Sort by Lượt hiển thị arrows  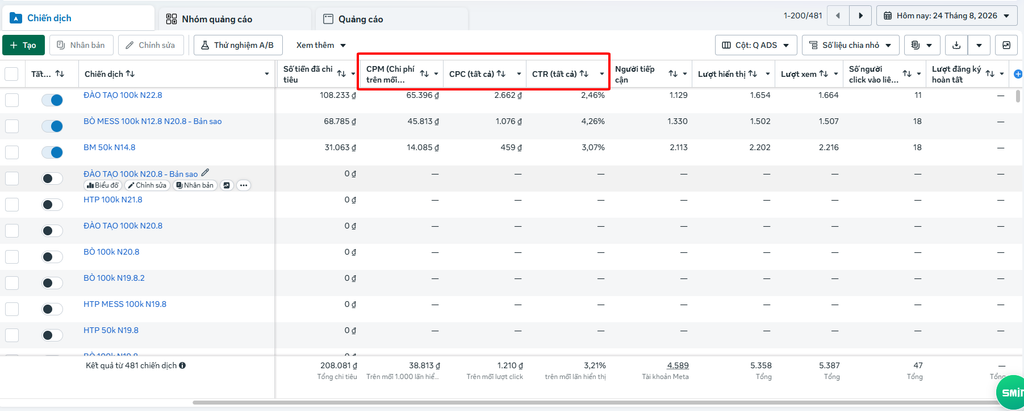click(753, 74)
